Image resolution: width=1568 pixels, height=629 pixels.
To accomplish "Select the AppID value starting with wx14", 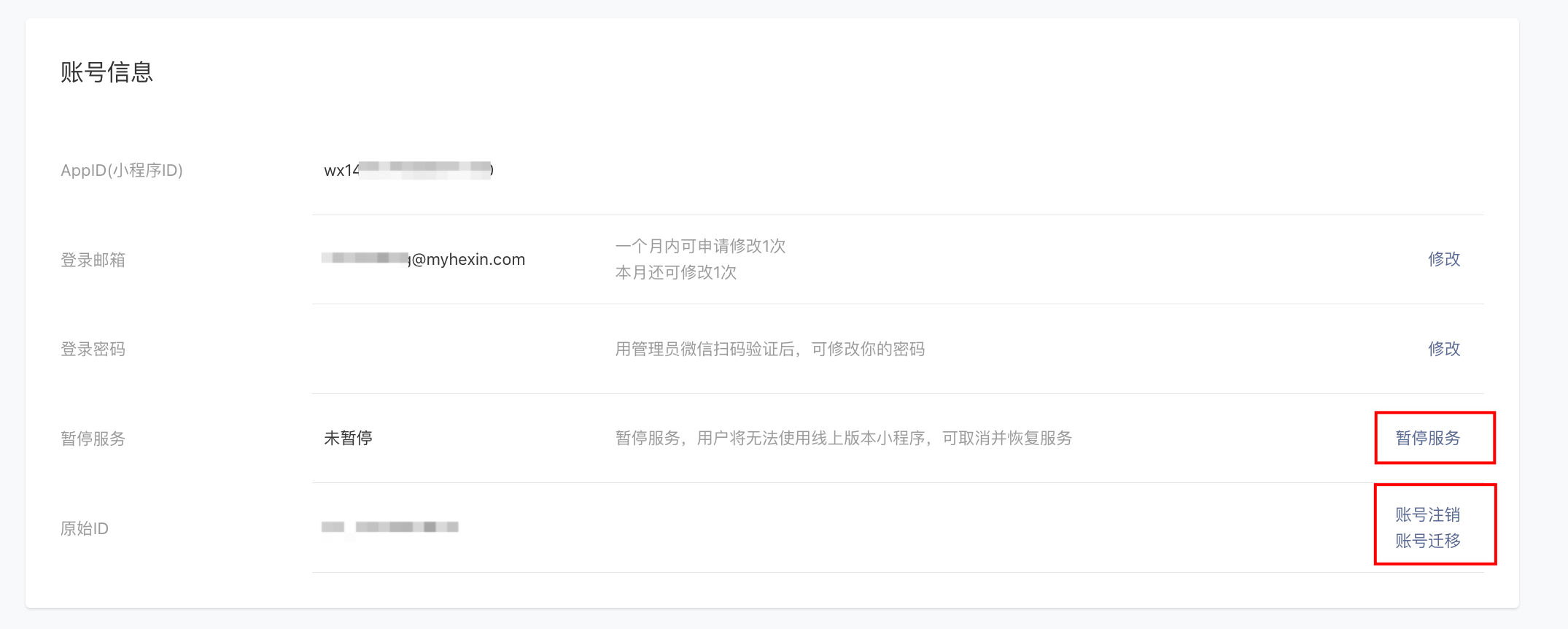I will 408,170.
